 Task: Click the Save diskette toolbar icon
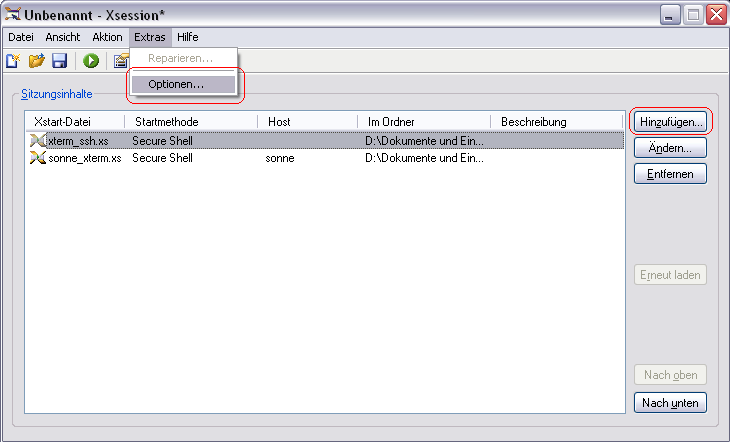tap(59, 61)
